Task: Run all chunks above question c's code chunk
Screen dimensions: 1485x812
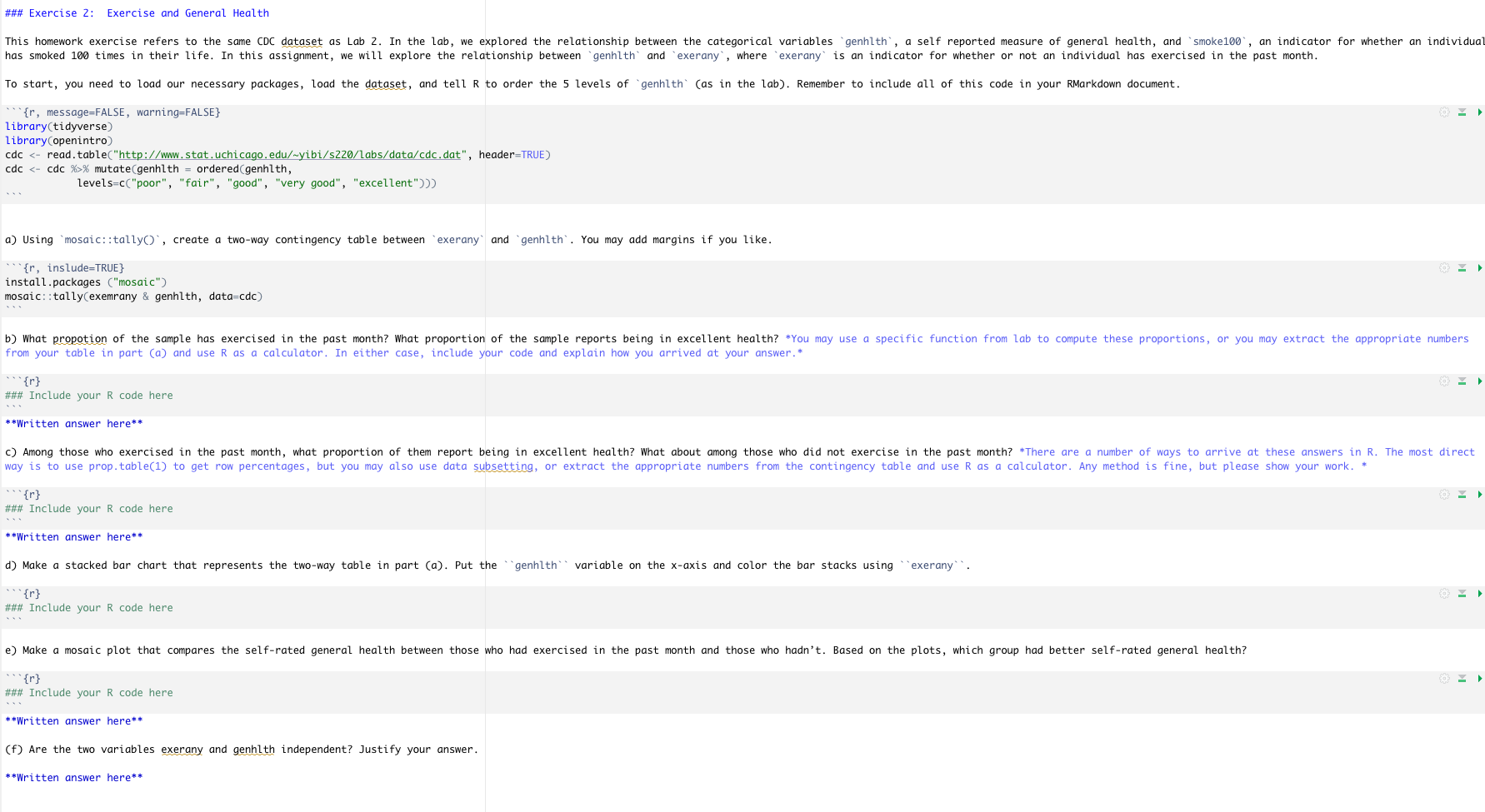Action: tap(1462, 495)
